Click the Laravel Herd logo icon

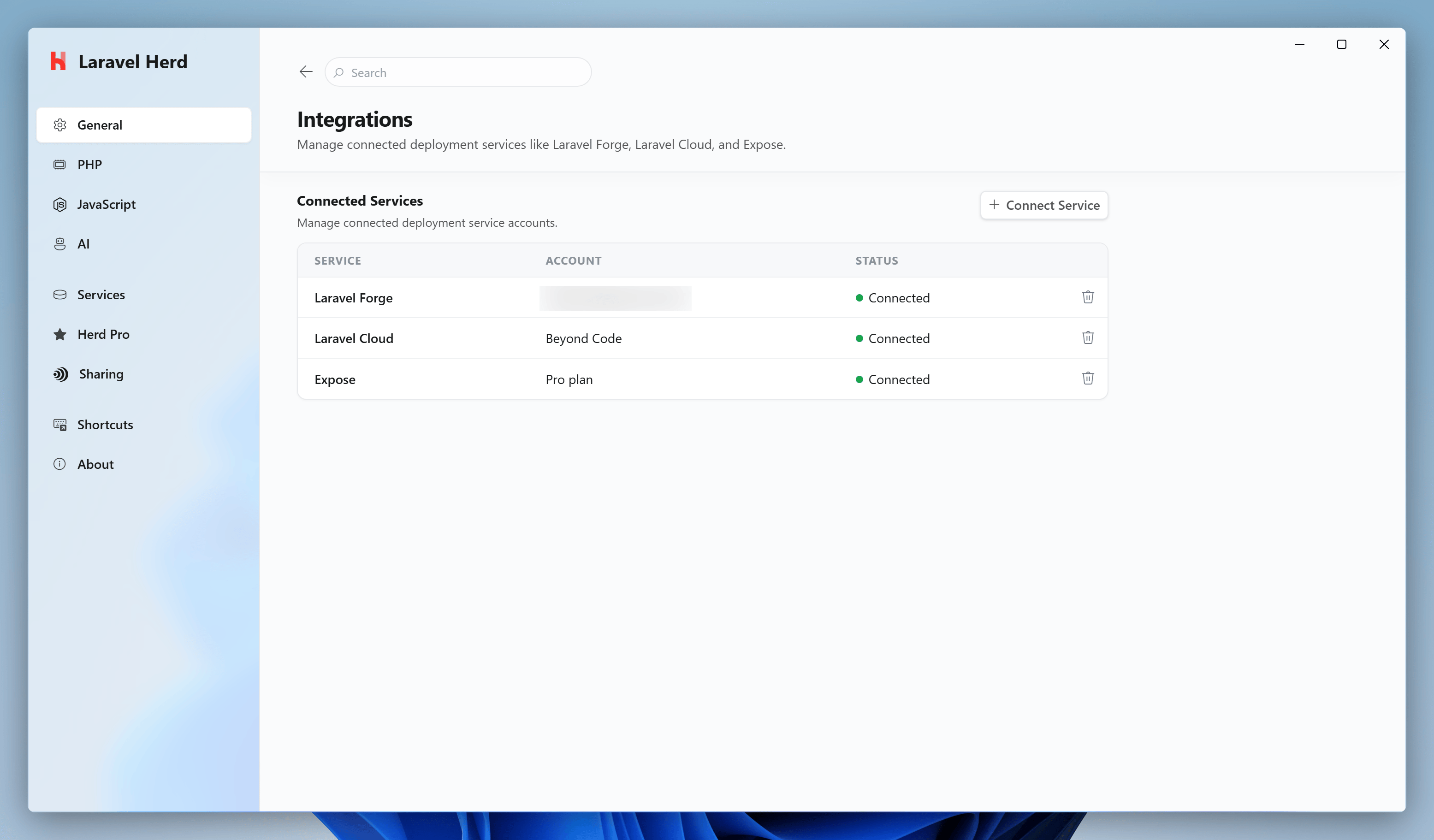pos(58,61)
